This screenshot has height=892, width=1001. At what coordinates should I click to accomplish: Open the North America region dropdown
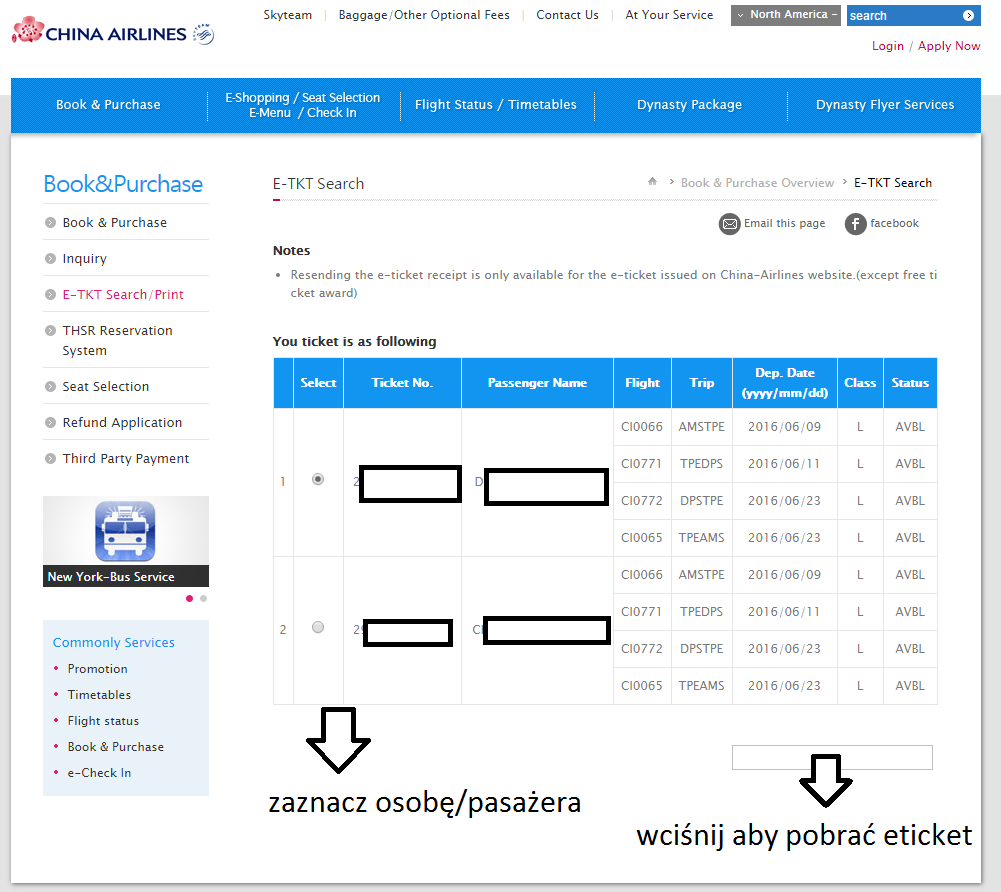786,15
